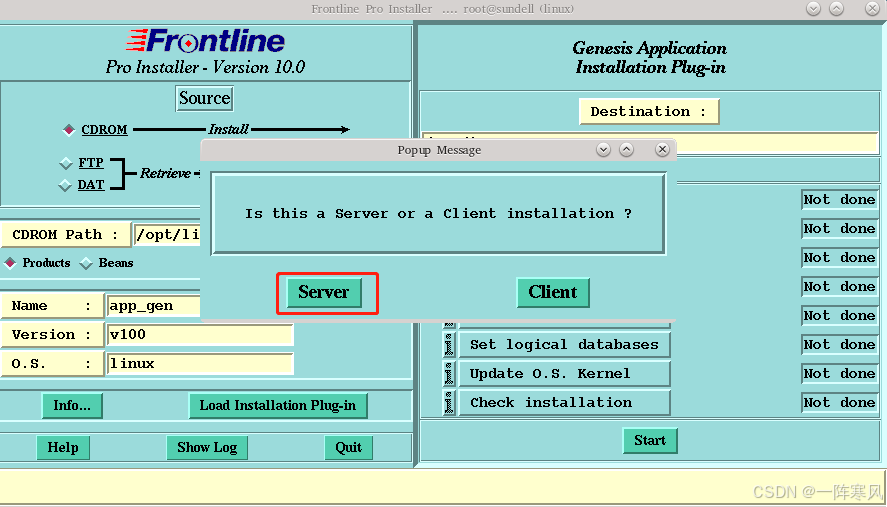Maximize the Frontline Pro Installer window
Image resolution: width=887 pixels, height=507 pixels.
pyautogui.click(x=836, y=8)
